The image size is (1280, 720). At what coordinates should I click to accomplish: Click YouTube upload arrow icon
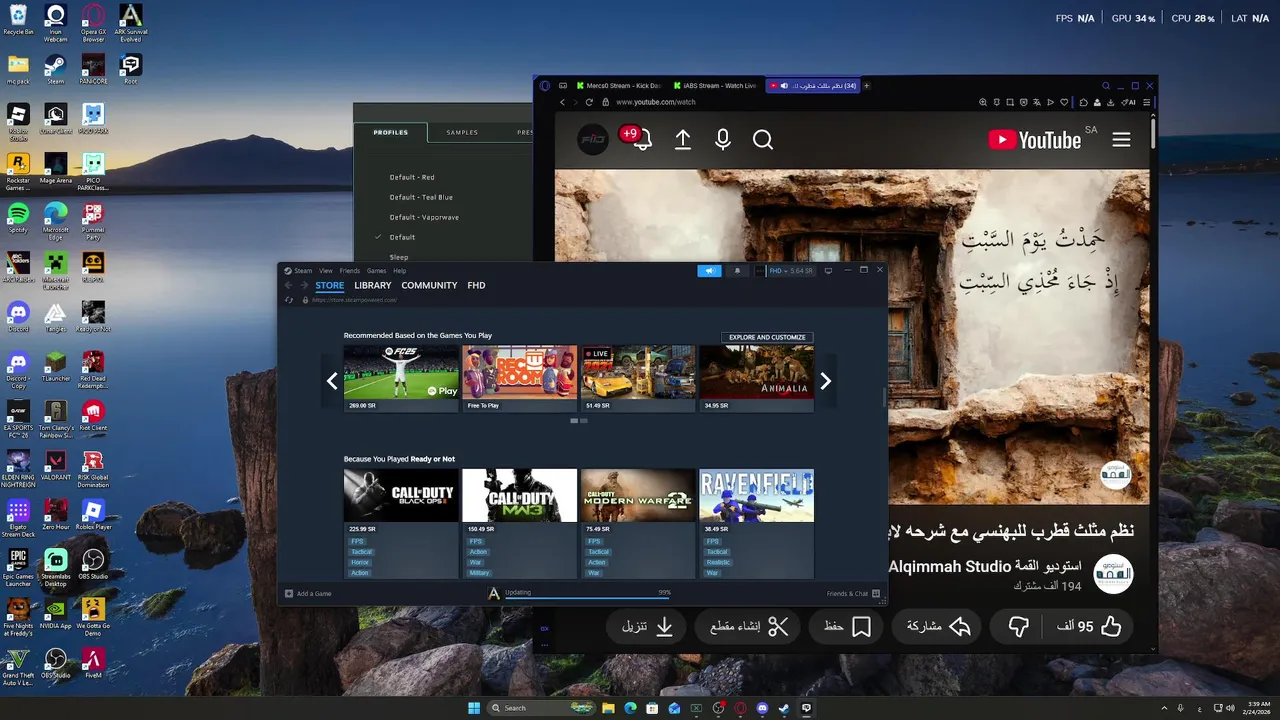point(683,140)
